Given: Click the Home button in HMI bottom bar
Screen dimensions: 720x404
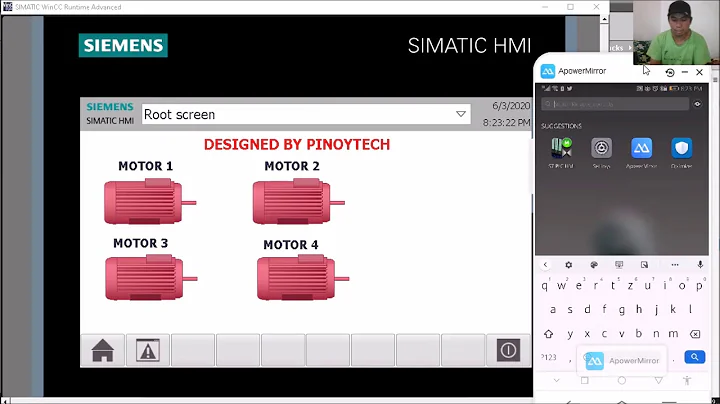Looking at the screenshot, I should [102, 350].
